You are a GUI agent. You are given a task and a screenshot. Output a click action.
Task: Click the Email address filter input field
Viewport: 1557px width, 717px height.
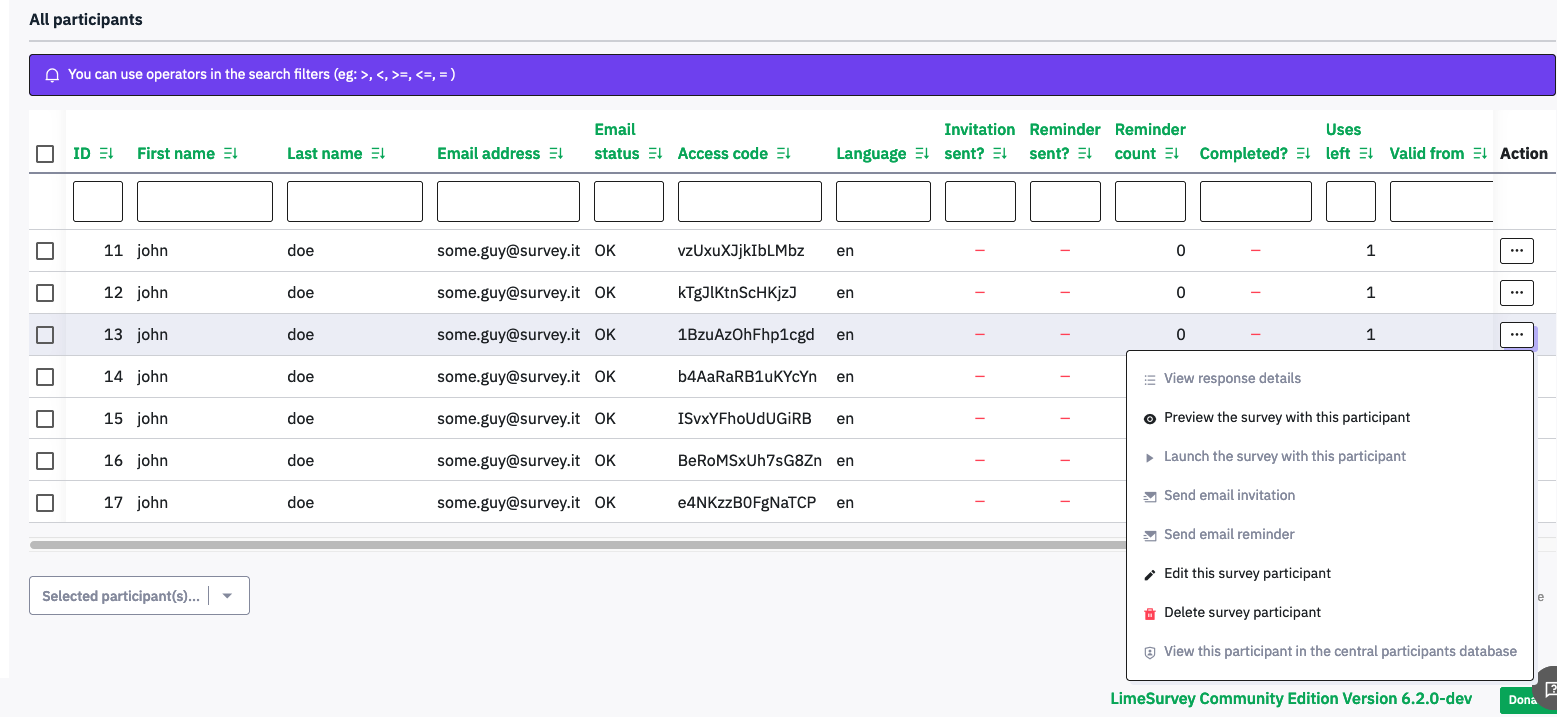pos(508,201)
